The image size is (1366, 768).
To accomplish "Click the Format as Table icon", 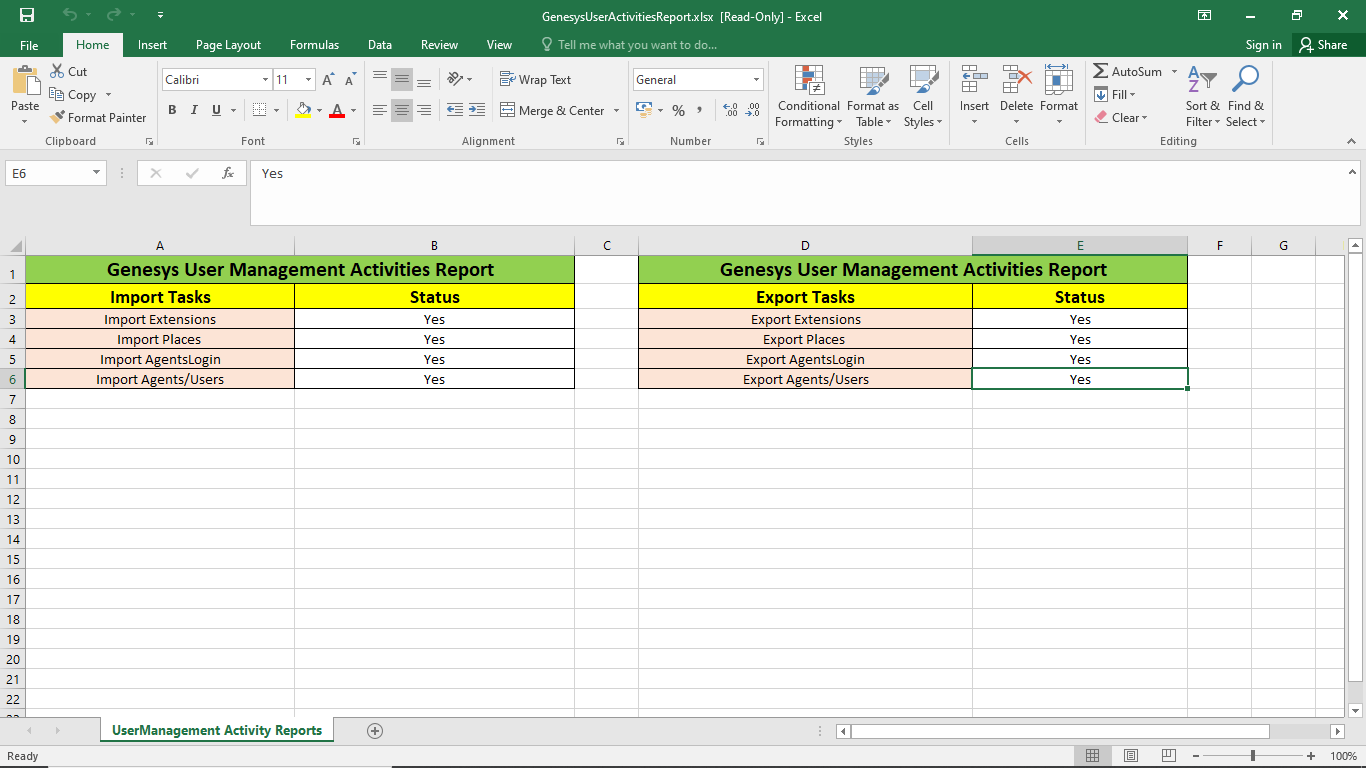I will click(873, 81).
